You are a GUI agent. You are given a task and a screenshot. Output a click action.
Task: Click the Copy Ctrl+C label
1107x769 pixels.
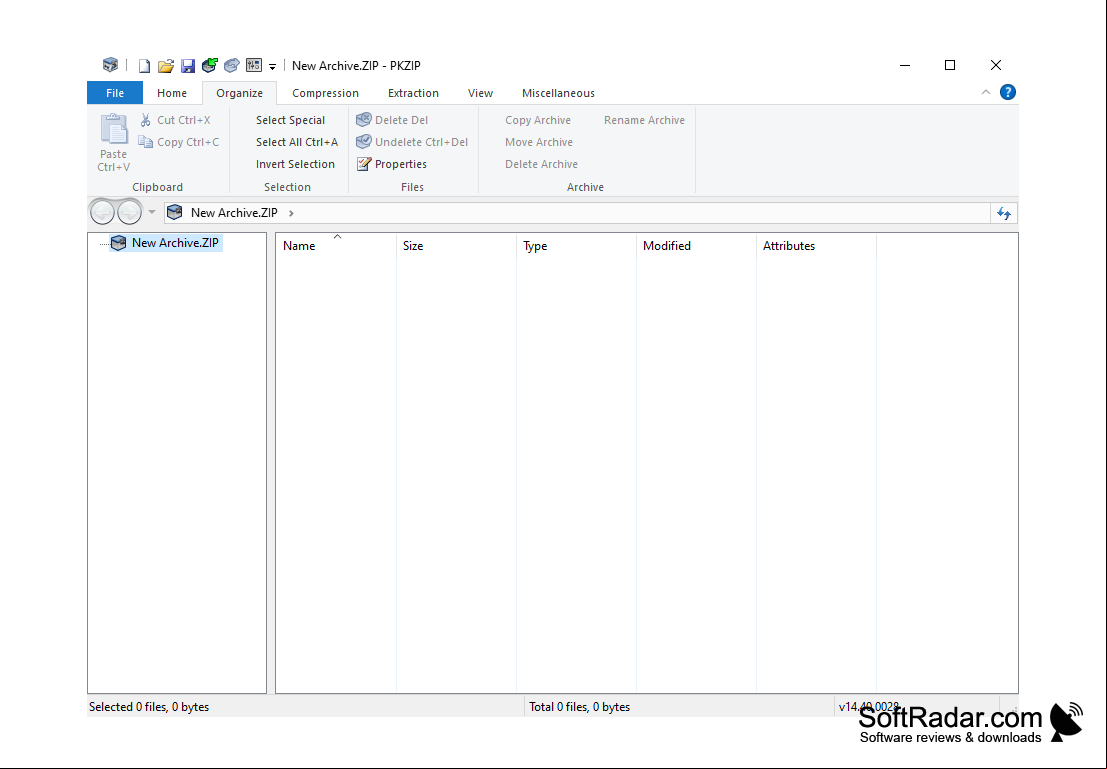[189, 142]
